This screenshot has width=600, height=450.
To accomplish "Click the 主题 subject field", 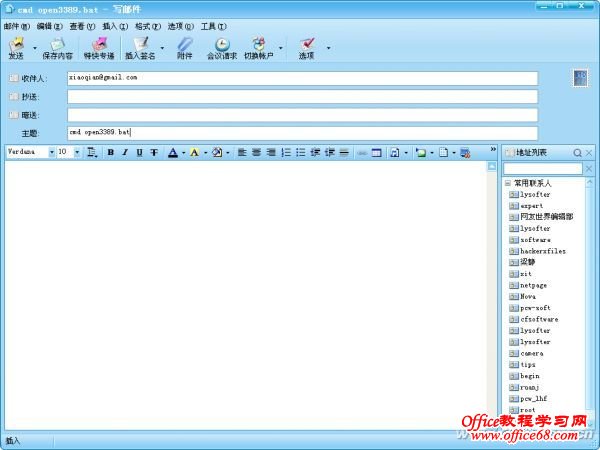I will (302, 133).
